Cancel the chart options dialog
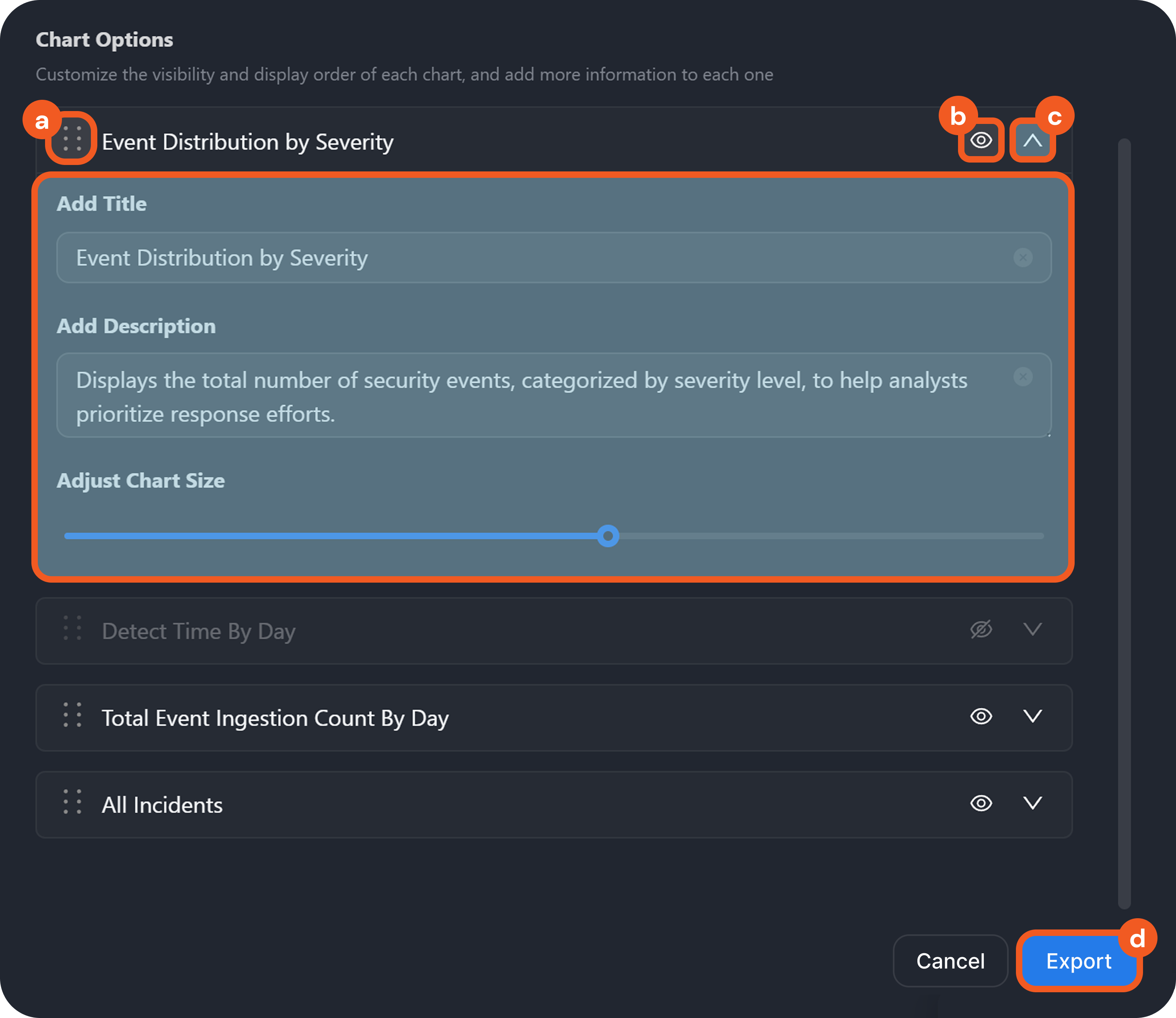This screenshot has height=1018, width=1176. pos(950,961)
